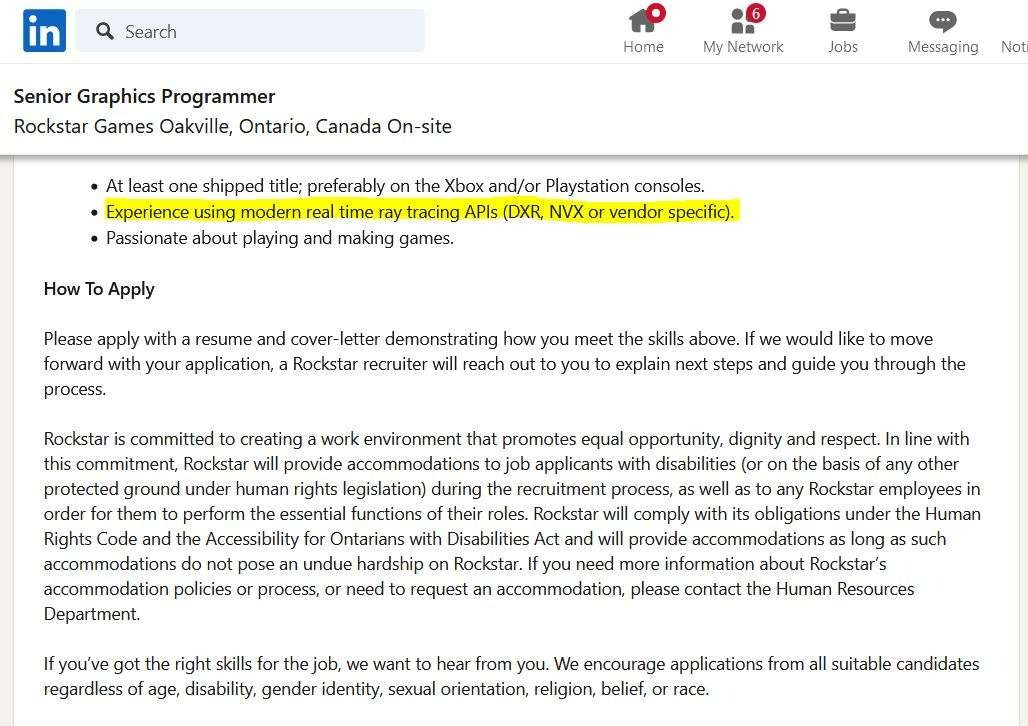Open Jobs via the briefcase icon
The image size is (1028, 726).
click(x=842, y=20)
